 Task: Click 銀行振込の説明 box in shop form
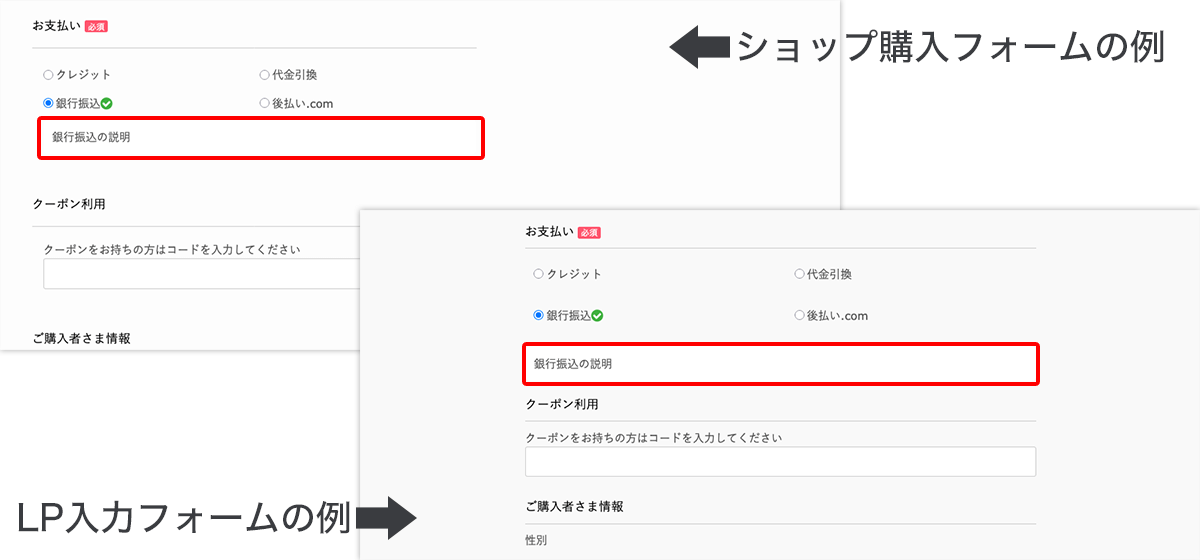pos(261,138)
